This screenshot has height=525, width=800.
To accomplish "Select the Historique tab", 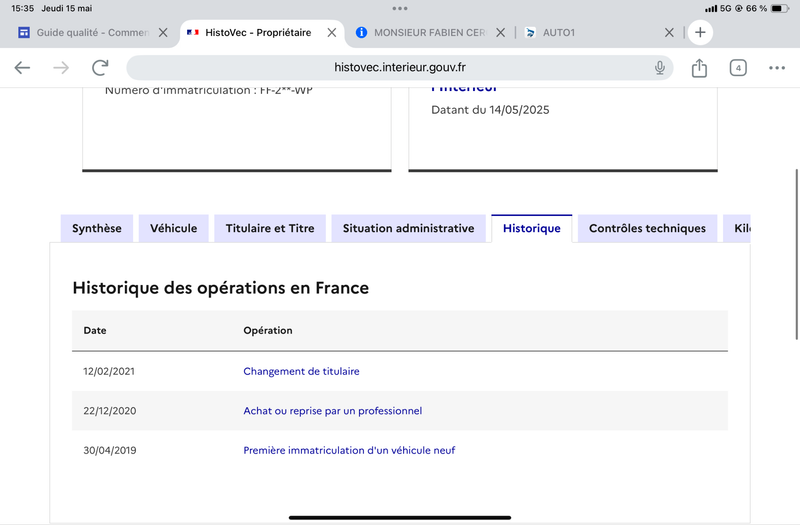I will coord(532,228).
